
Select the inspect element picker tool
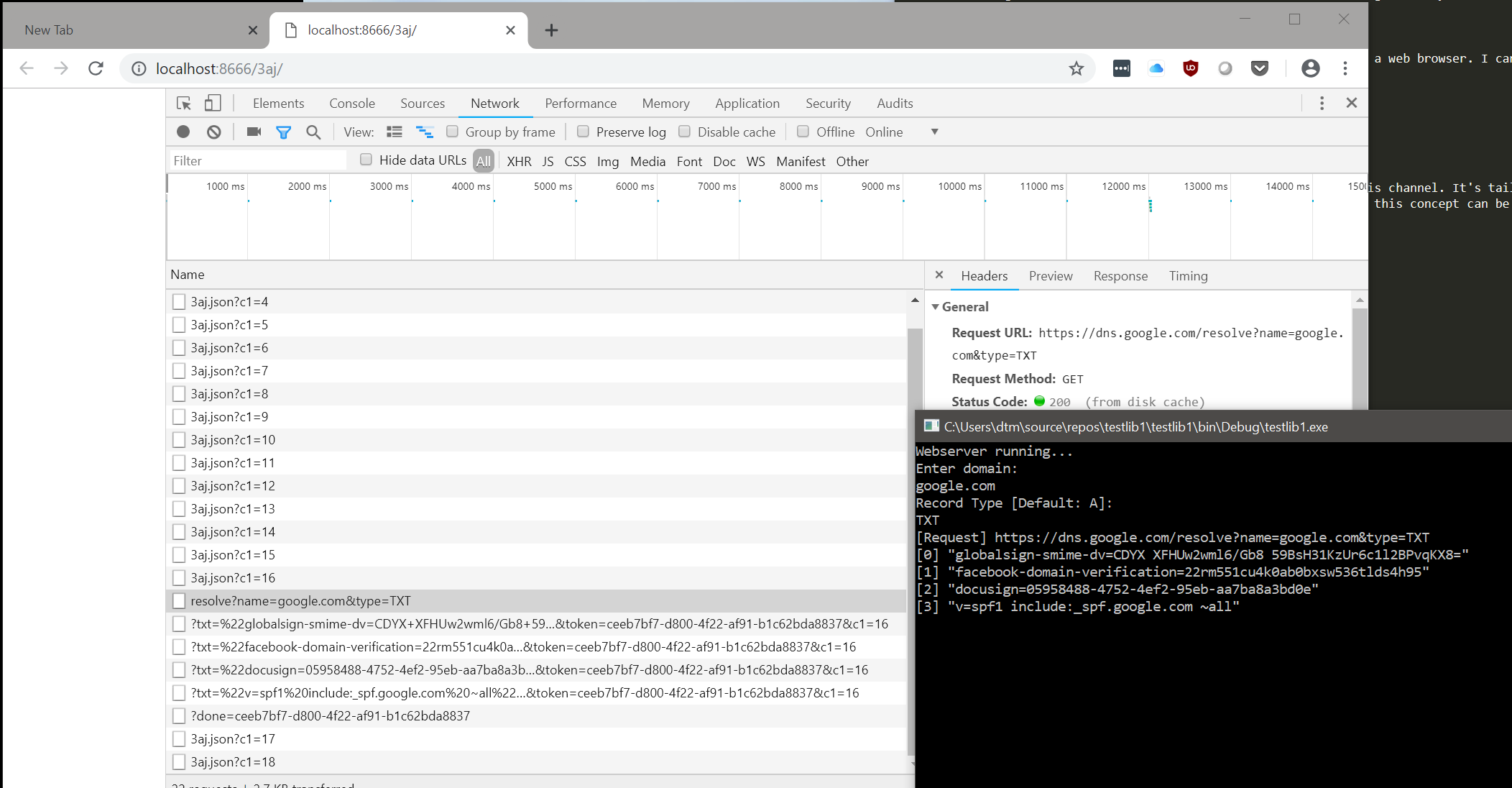(184, 104)
